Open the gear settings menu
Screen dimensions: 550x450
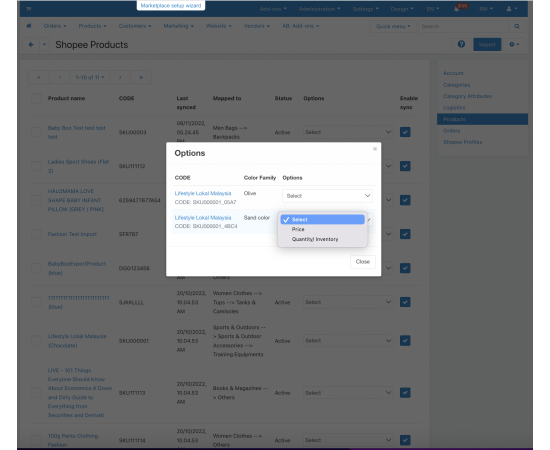point(514,45)
